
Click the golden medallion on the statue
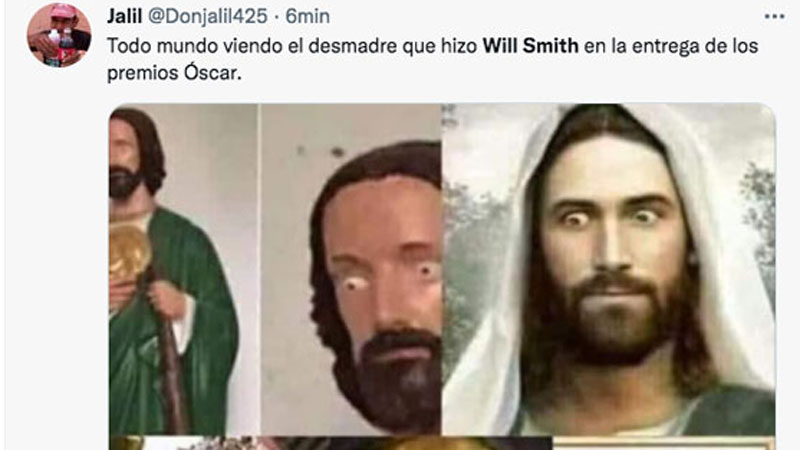(x=129, y=254)
